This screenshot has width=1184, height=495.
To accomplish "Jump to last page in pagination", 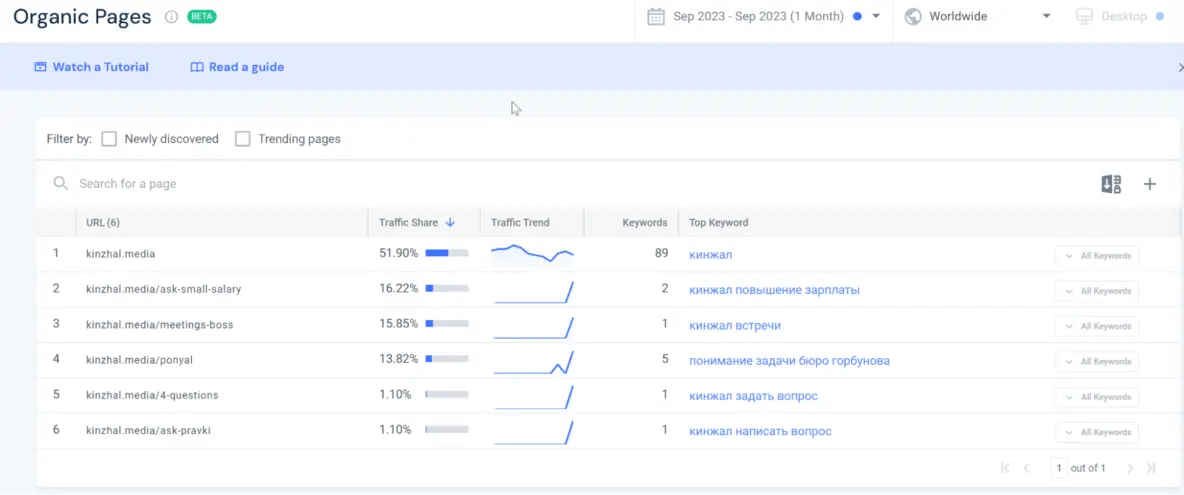I will (x=1151, y=468).
